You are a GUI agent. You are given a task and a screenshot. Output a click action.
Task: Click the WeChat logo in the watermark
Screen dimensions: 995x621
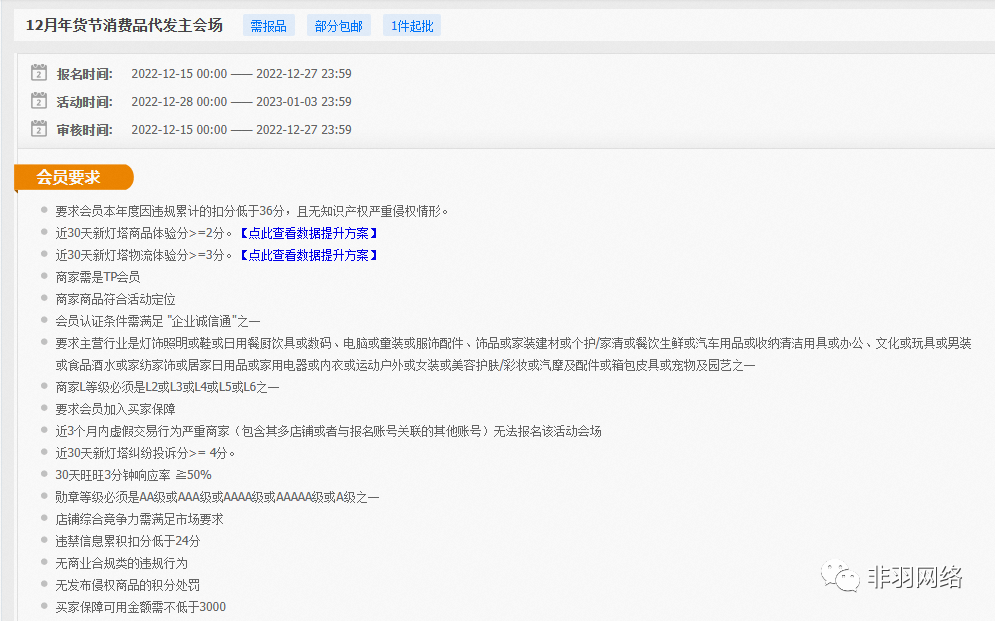[839, 578]
